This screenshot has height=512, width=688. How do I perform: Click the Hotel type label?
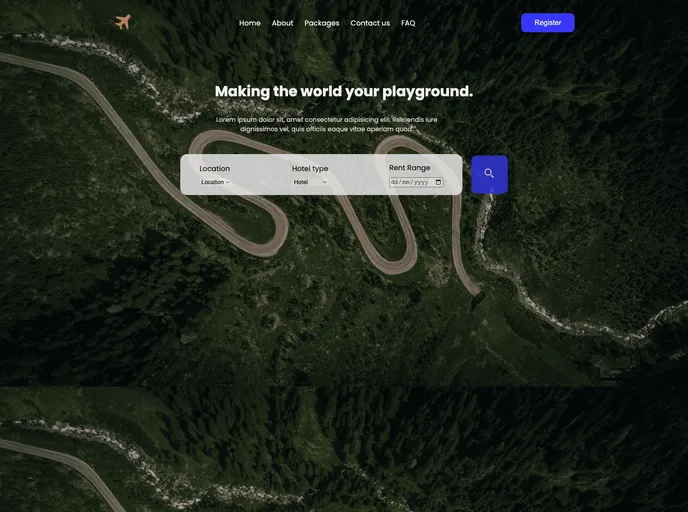coord(310,168)
